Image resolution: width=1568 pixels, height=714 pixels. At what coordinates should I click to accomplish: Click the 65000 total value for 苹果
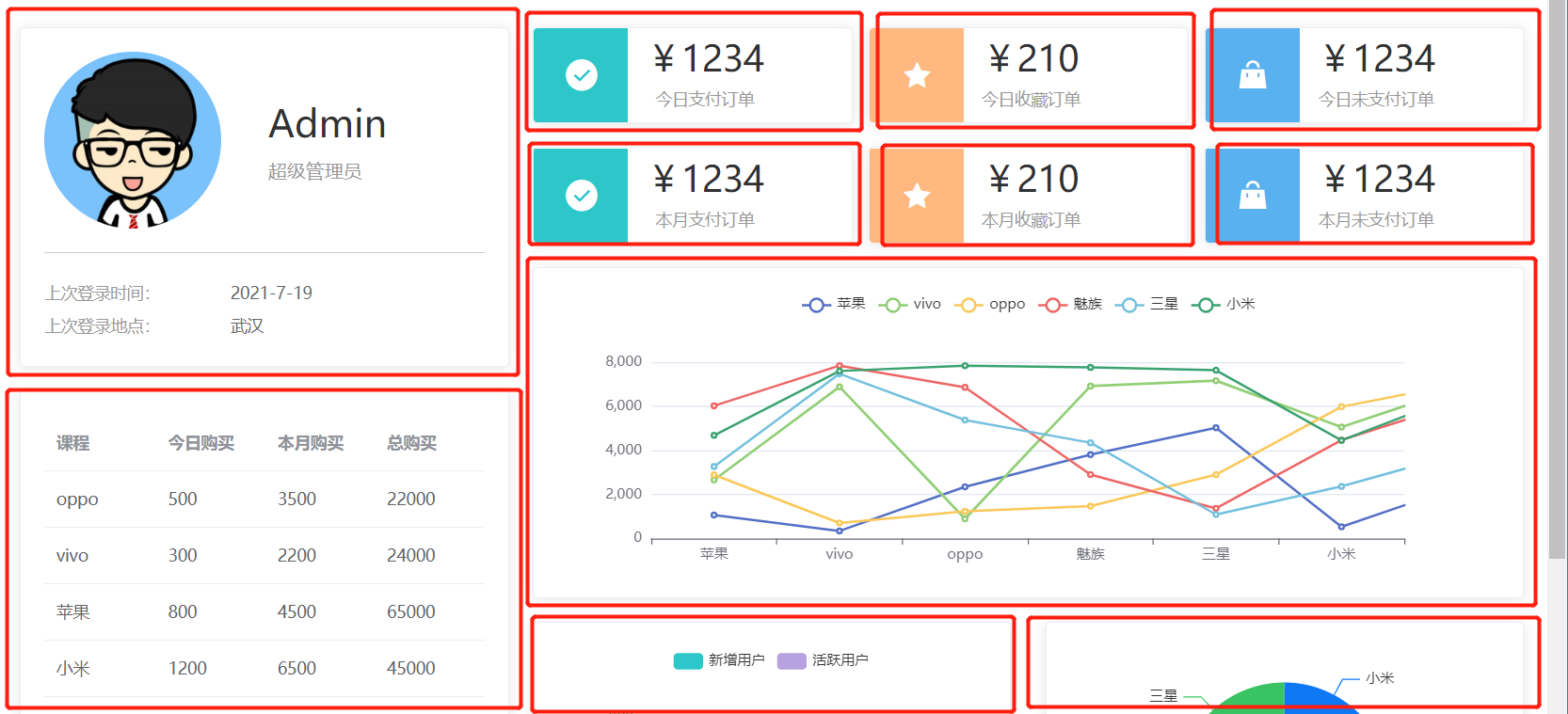click(x=411, y=612)
